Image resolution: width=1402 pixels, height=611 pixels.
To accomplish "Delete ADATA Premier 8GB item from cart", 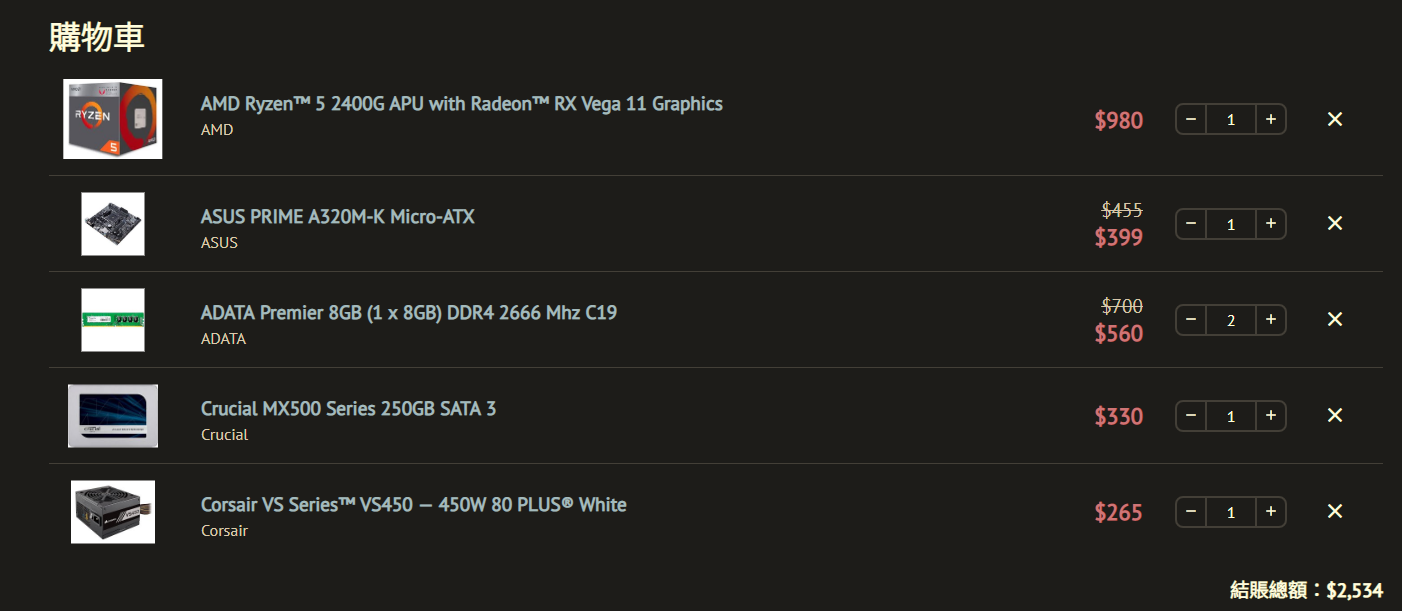I will click(1334, 319).
